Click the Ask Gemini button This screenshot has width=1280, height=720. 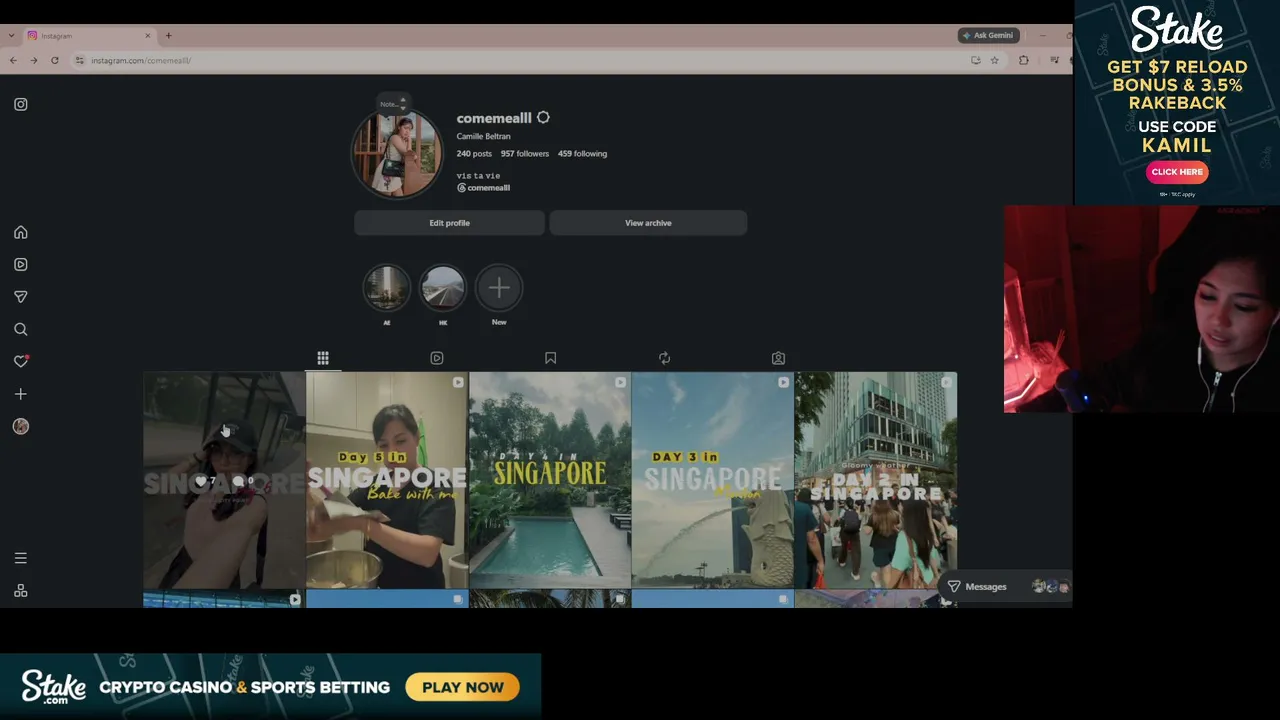[988, 35]
